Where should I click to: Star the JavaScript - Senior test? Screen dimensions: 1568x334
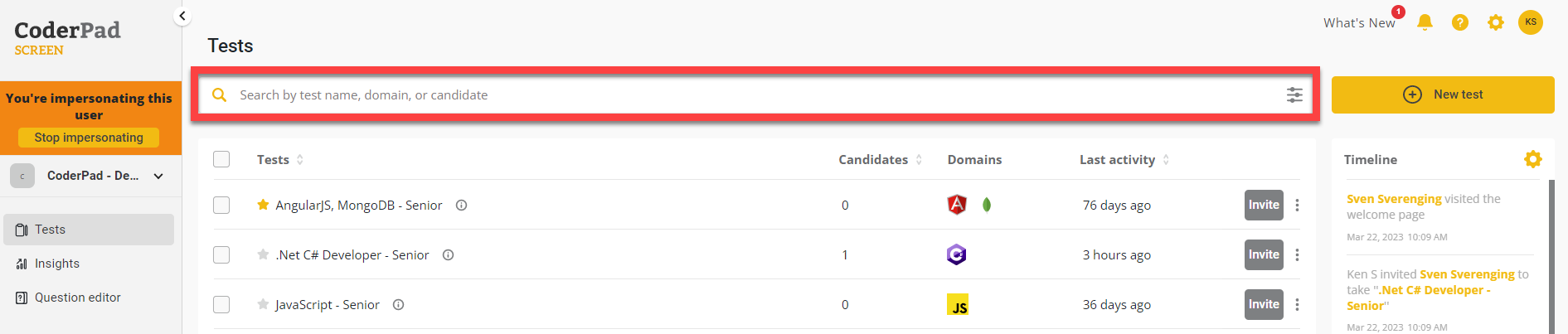click(x=263, y=304)
